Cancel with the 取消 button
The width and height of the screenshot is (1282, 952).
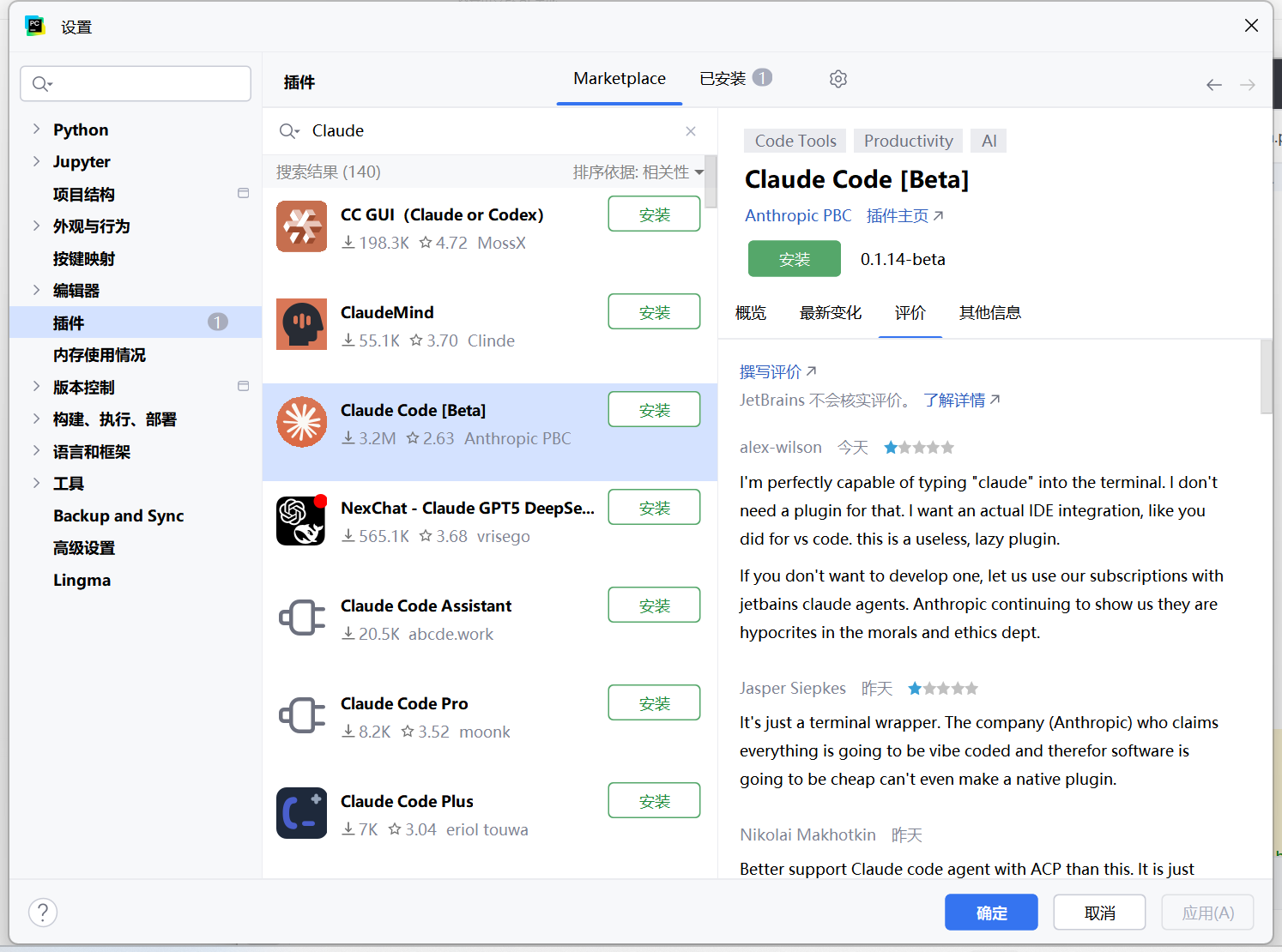[1099, 913]
